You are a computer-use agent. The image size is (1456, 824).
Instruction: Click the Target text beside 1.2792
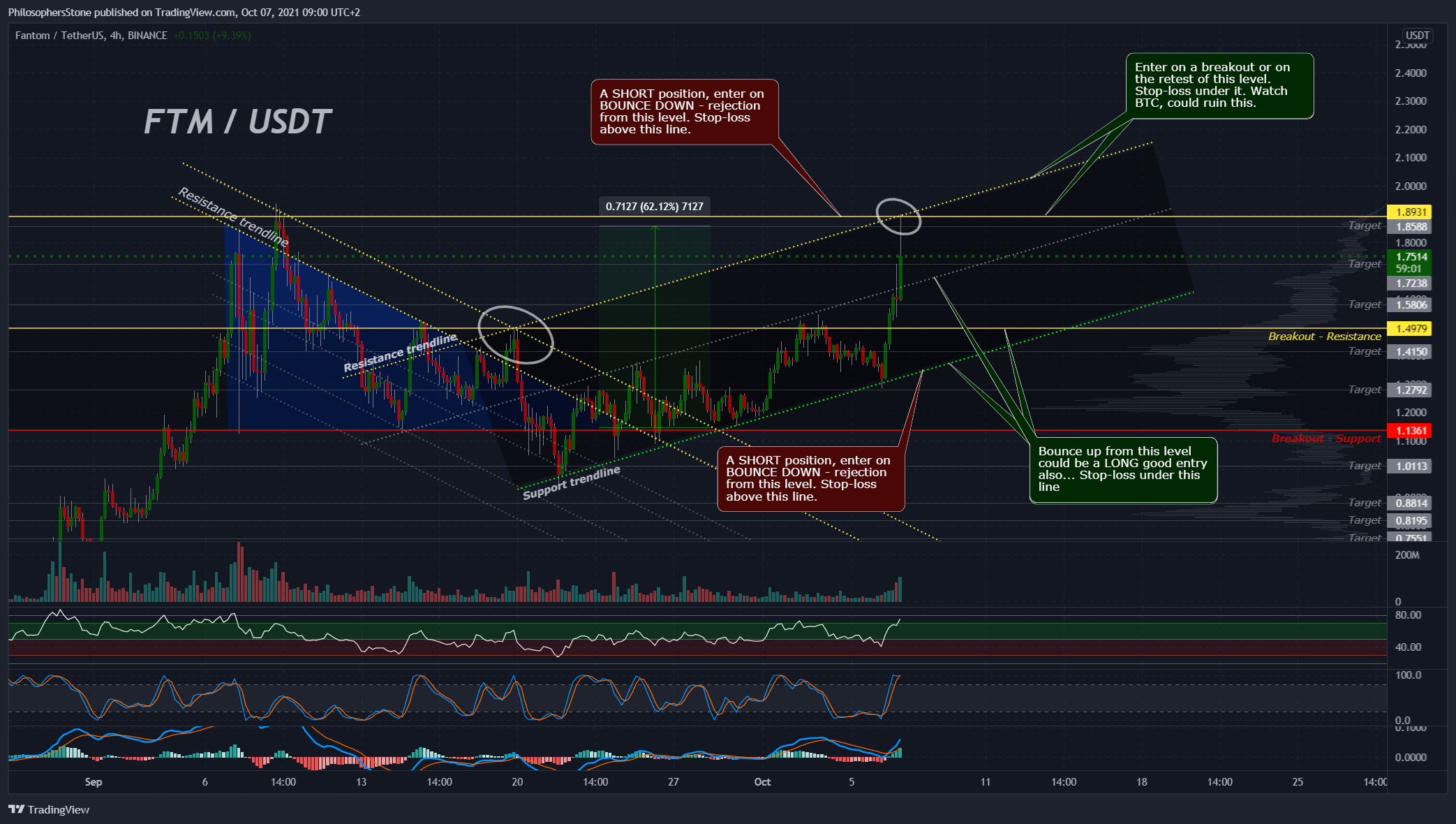[x=1364, y=390]
